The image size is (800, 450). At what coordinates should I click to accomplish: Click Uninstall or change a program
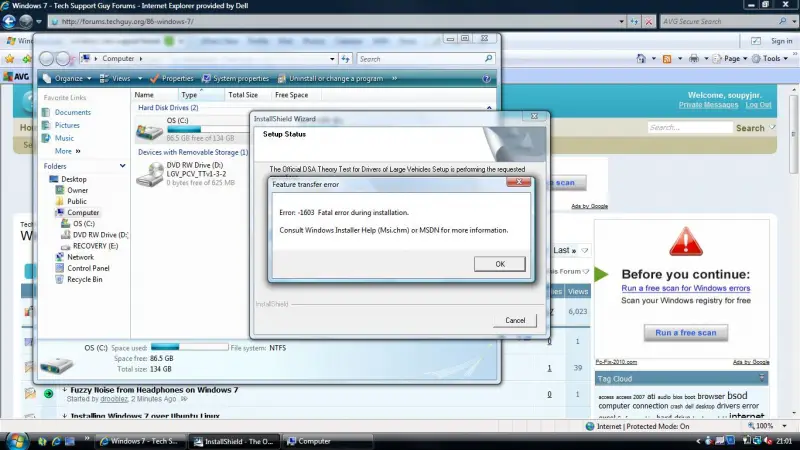331,79
